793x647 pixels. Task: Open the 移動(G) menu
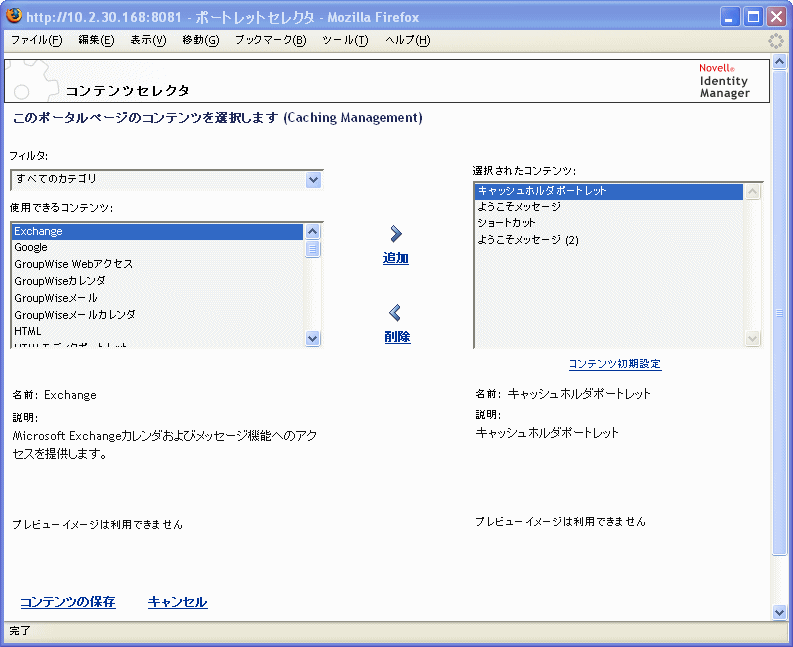point(201,40)
